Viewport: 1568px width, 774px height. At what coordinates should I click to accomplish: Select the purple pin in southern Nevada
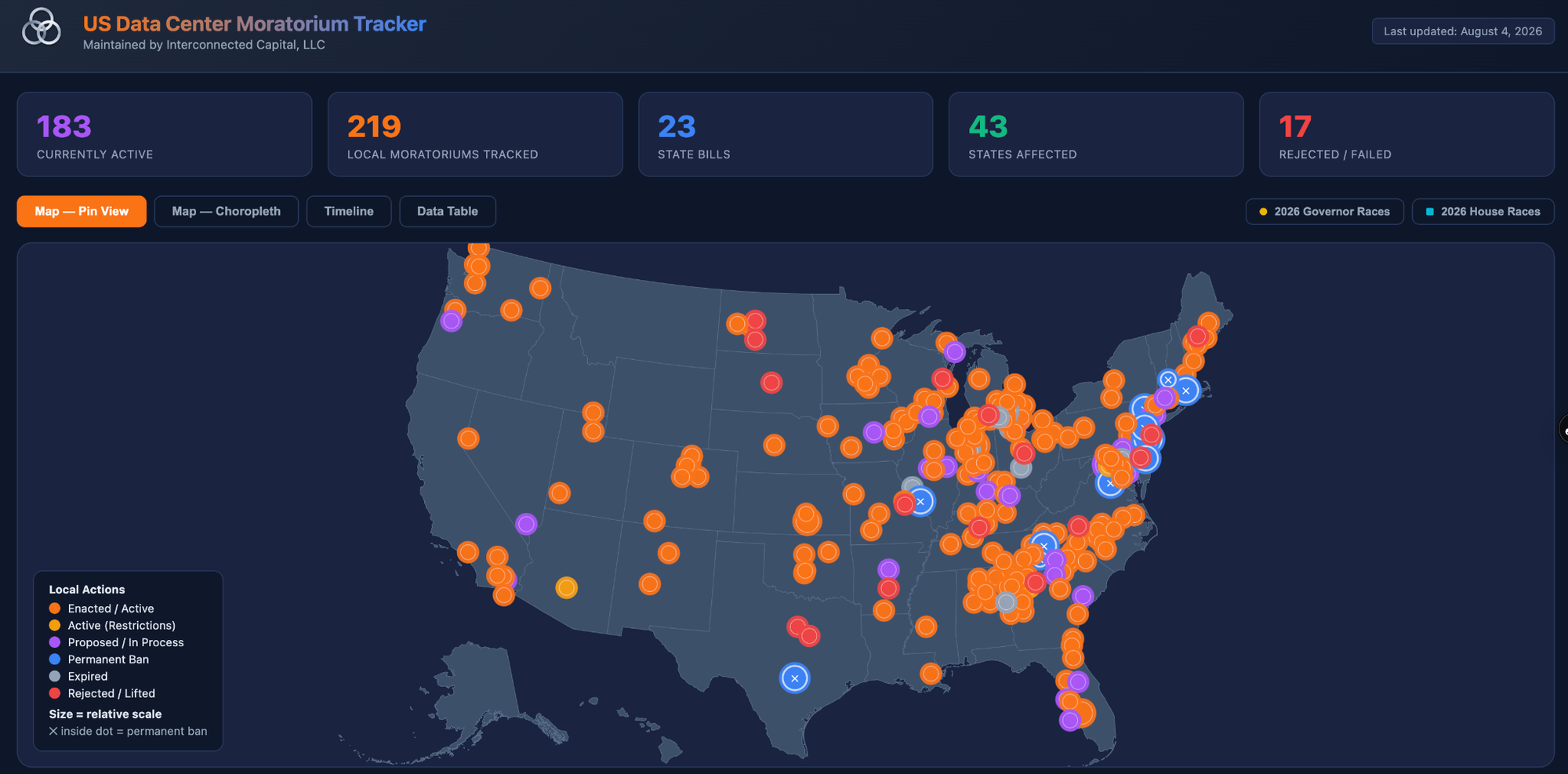[526, 524]
